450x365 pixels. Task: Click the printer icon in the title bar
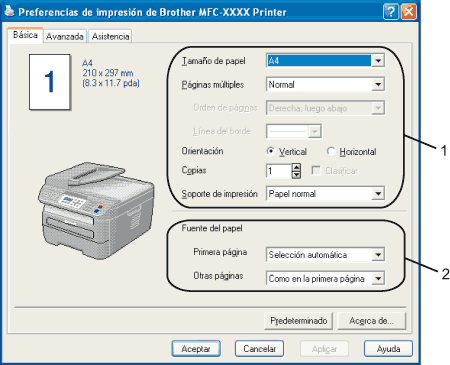click(9, 12)
